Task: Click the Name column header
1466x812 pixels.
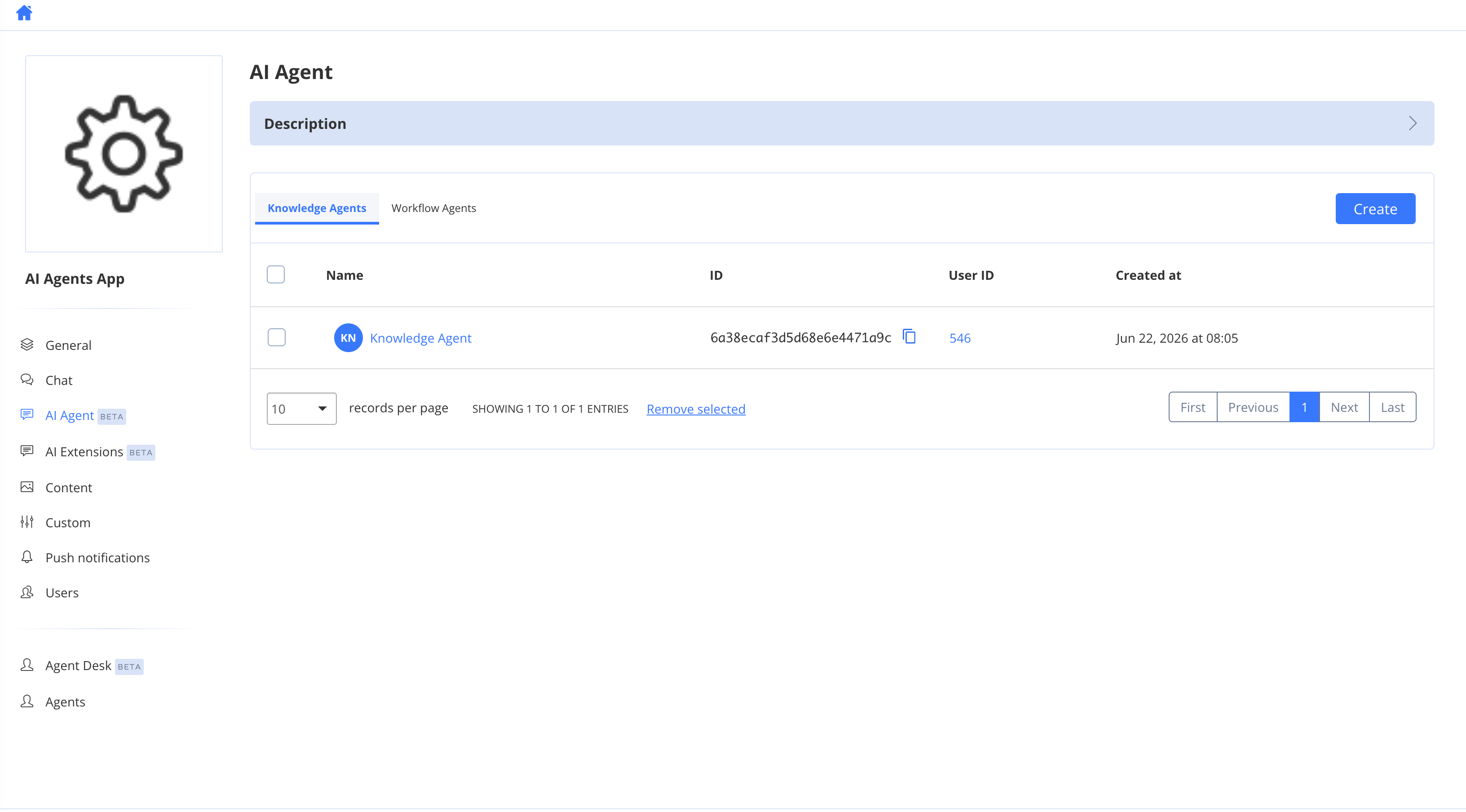Action: pos(344,275)
